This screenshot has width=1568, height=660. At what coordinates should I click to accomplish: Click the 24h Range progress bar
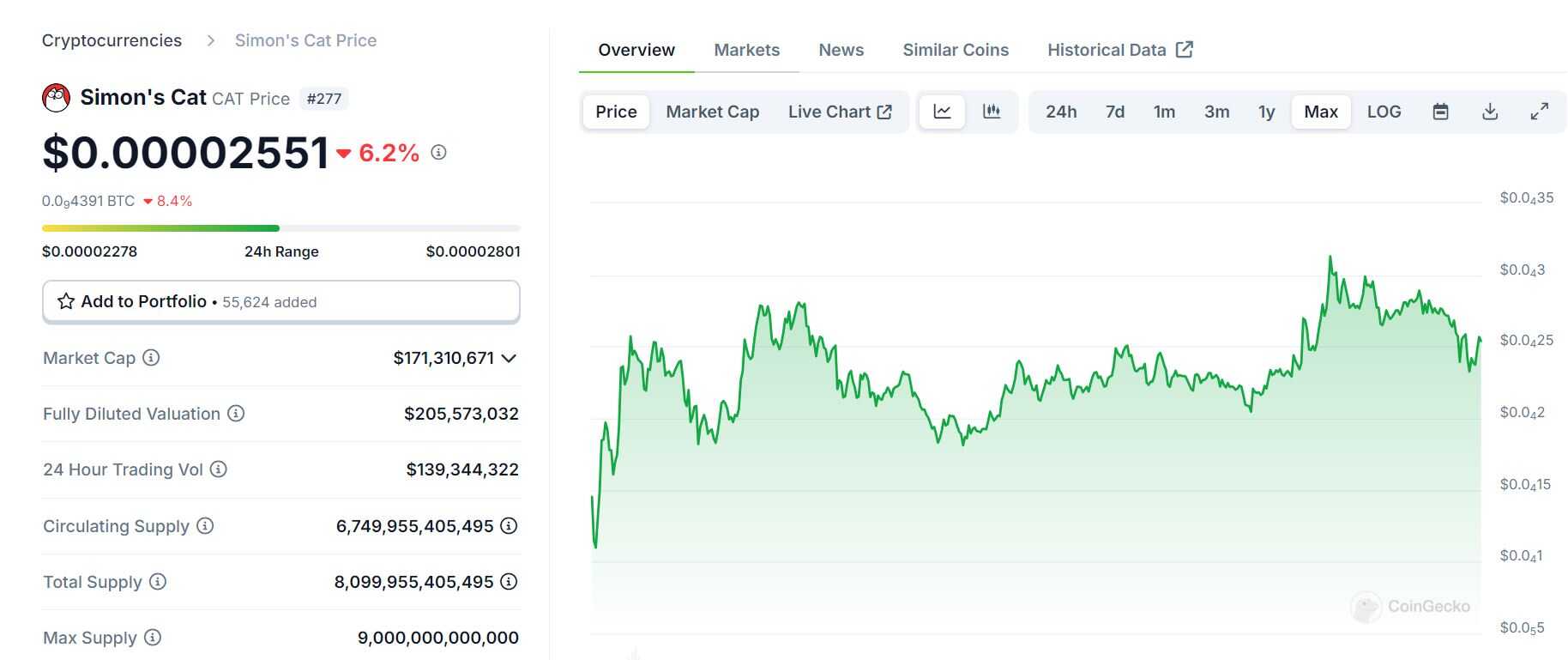(x=281, y=228)
